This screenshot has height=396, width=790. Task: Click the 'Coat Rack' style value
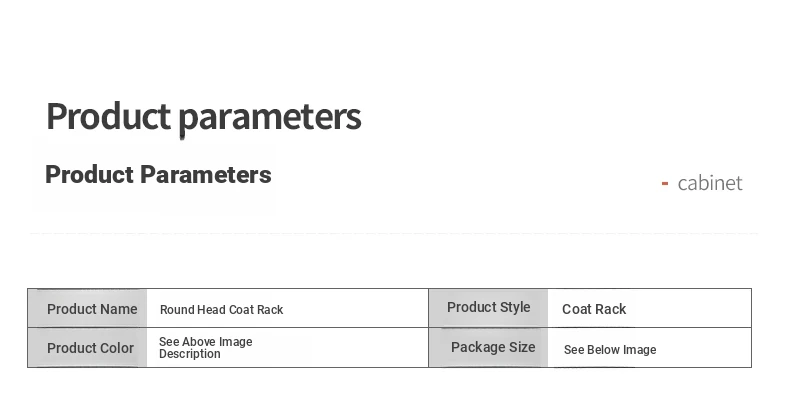(x=594, y=309)
